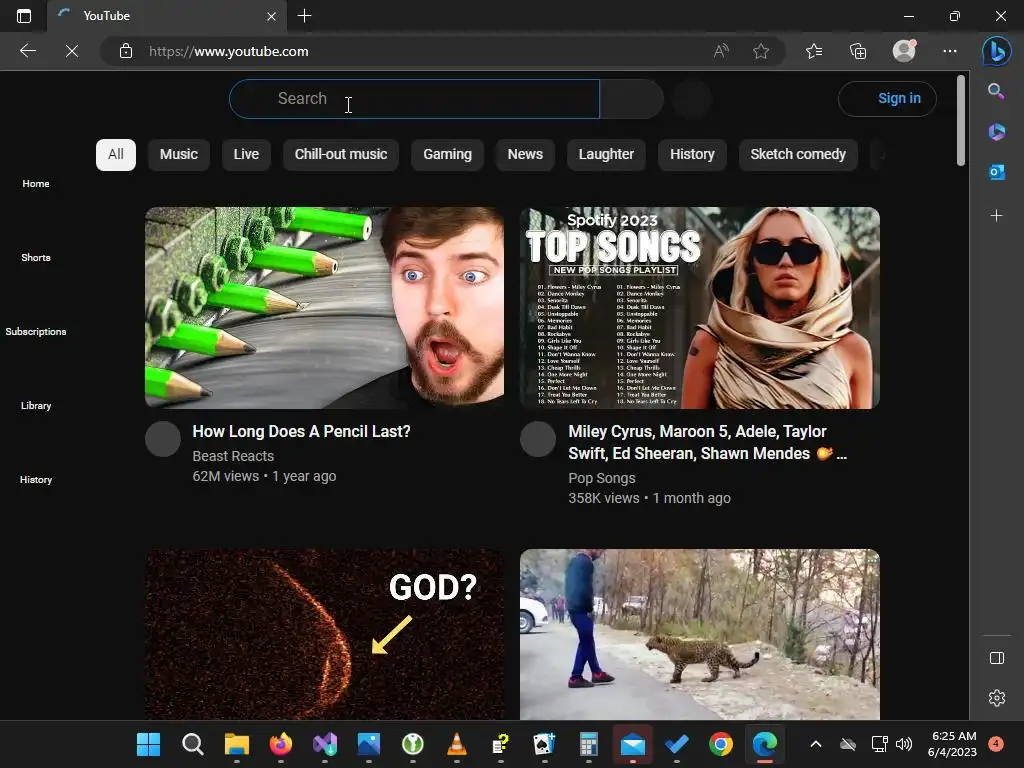Select the Chill-out music chip
The height and width of the screenshot is (768, 1024).
pyautogui.click(x=341, y=155)
